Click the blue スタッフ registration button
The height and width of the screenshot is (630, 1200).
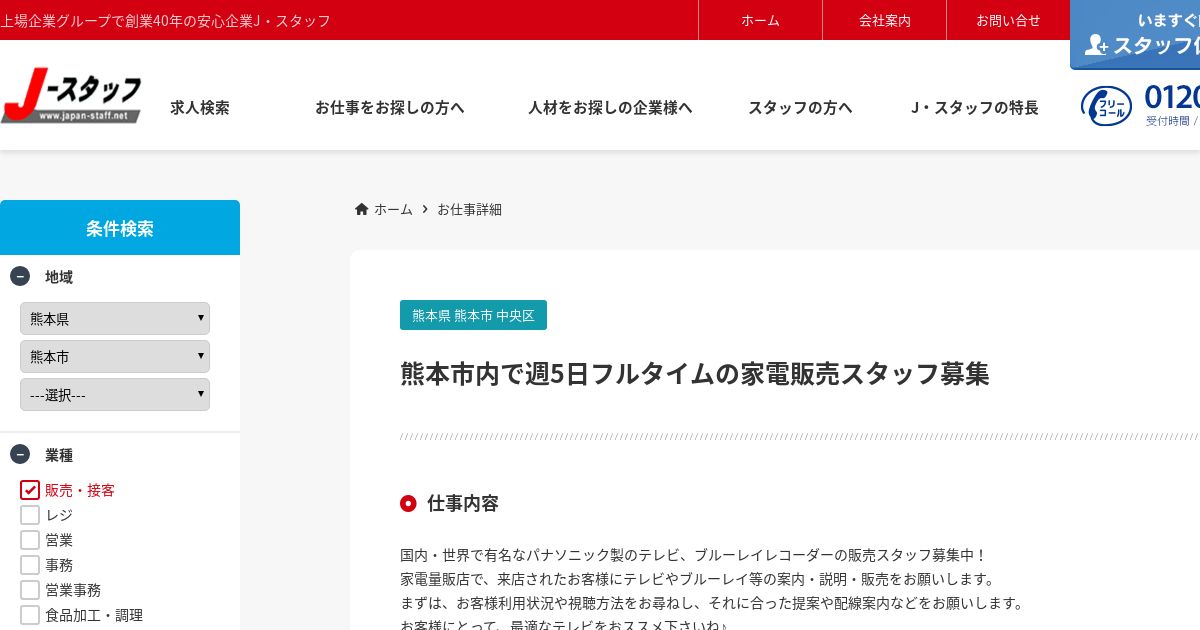[x=1135, y=35]
